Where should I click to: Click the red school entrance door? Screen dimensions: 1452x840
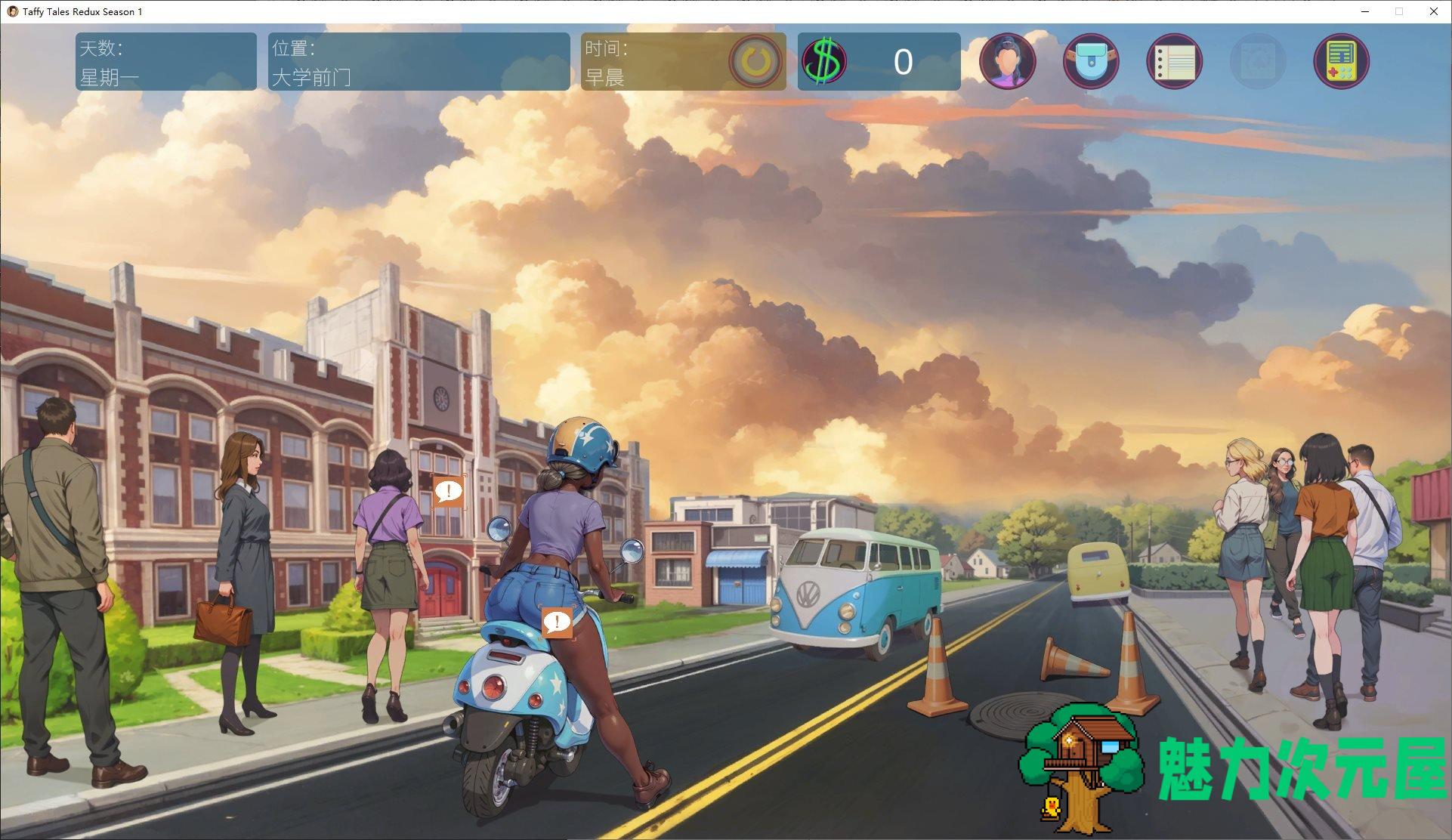click(441, 588)
